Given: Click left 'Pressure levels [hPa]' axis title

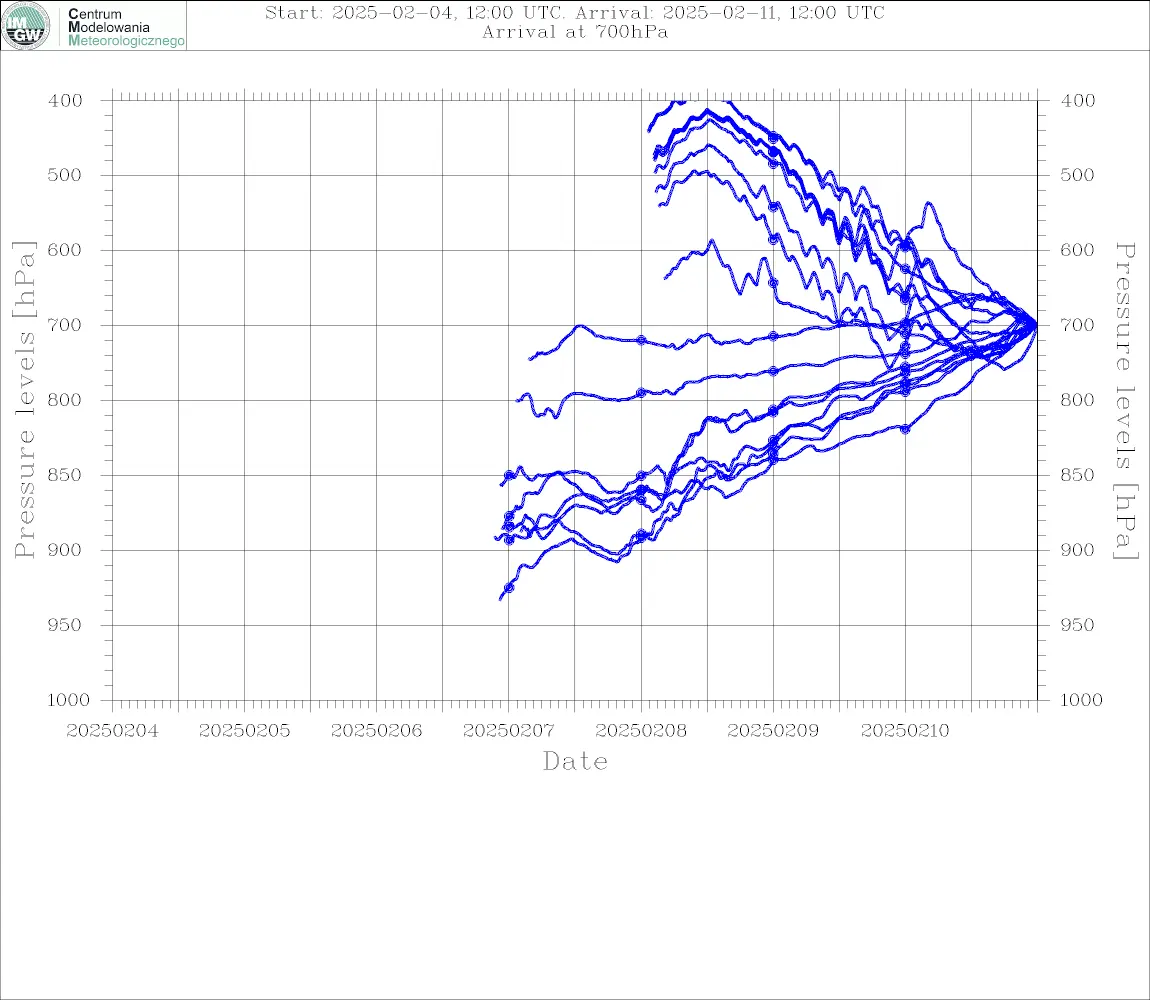Looking at the screenshot, I should click(x=24, y=400).
